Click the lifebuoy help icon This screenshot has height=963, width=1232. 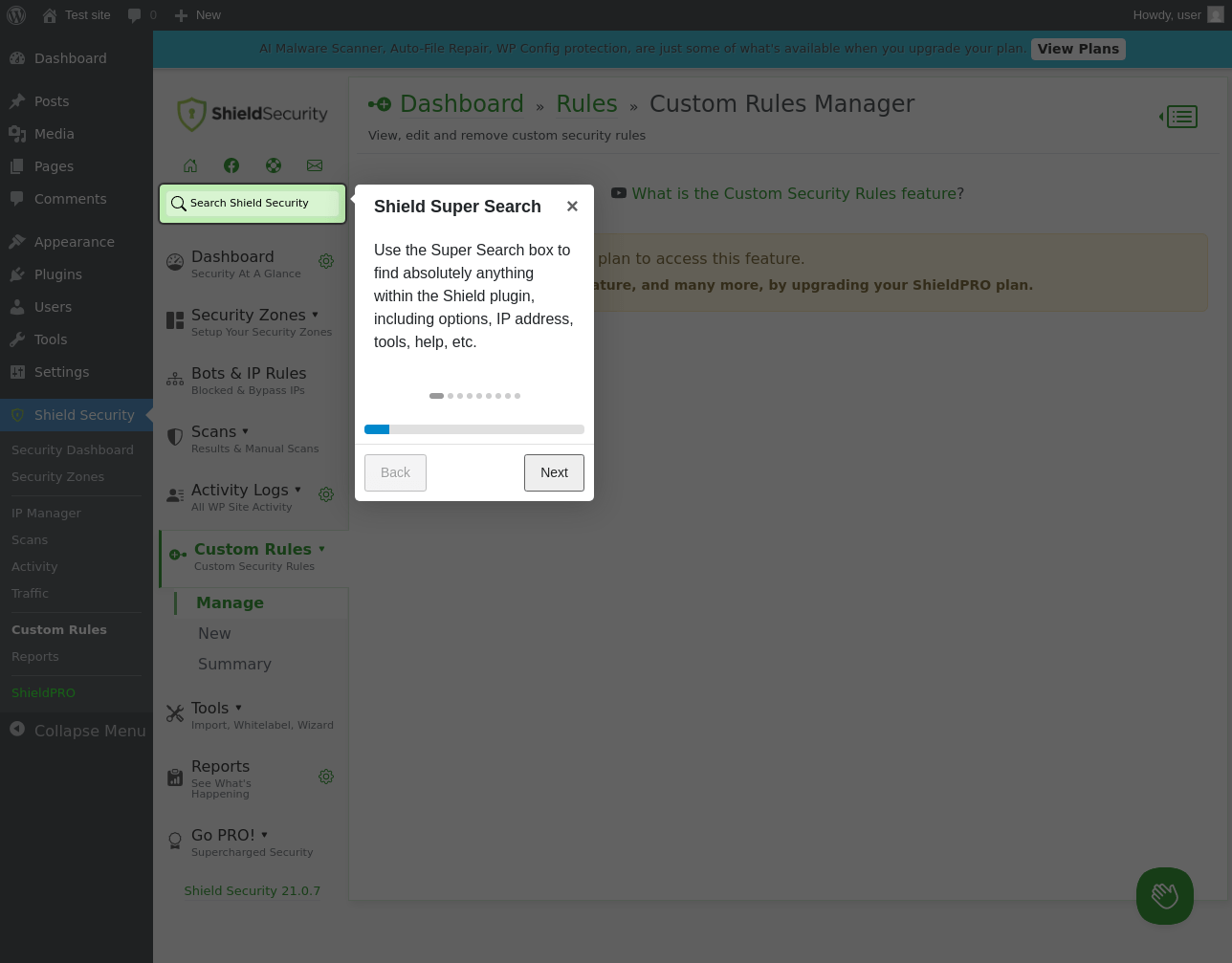(274, 165)
